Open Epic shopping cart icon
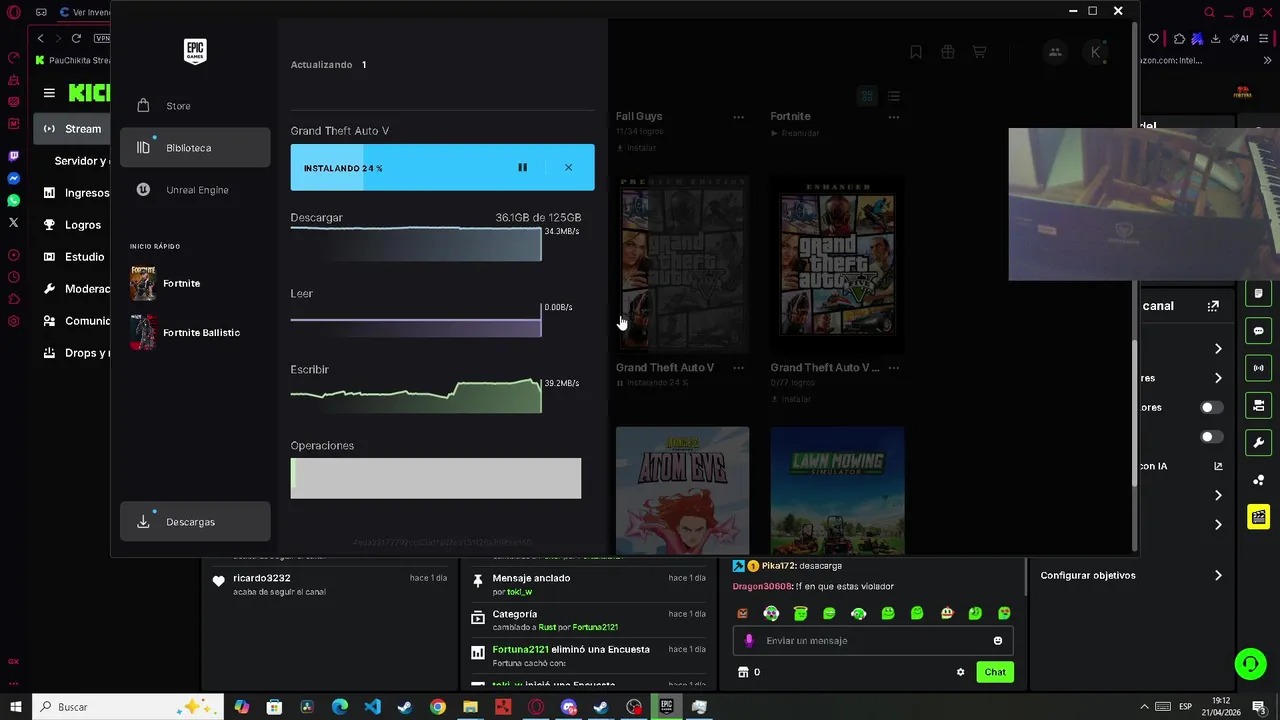This screenshot has height=720, width=1280. pyautogui.click(x=979, y=52)
